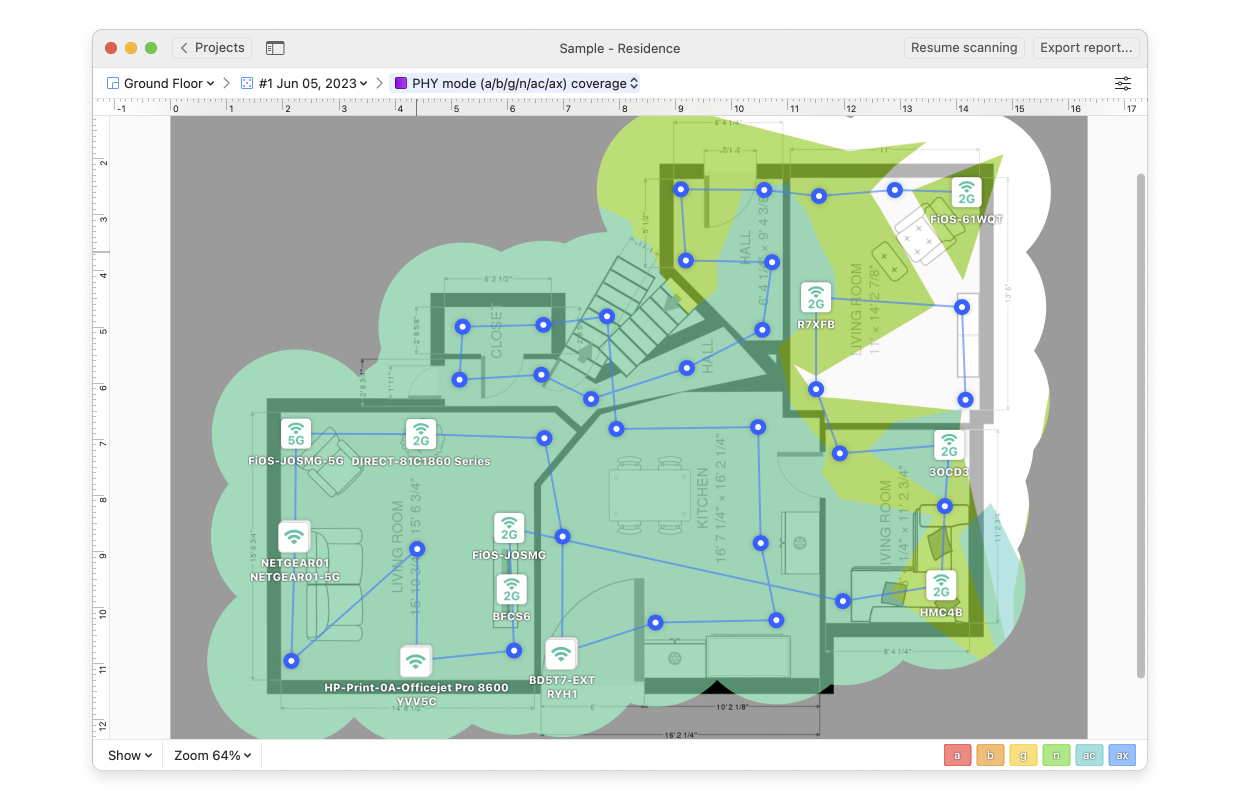Click the 'ac' PHY mode legend swatch
1240x800 pixels.
coord(1089,755)
